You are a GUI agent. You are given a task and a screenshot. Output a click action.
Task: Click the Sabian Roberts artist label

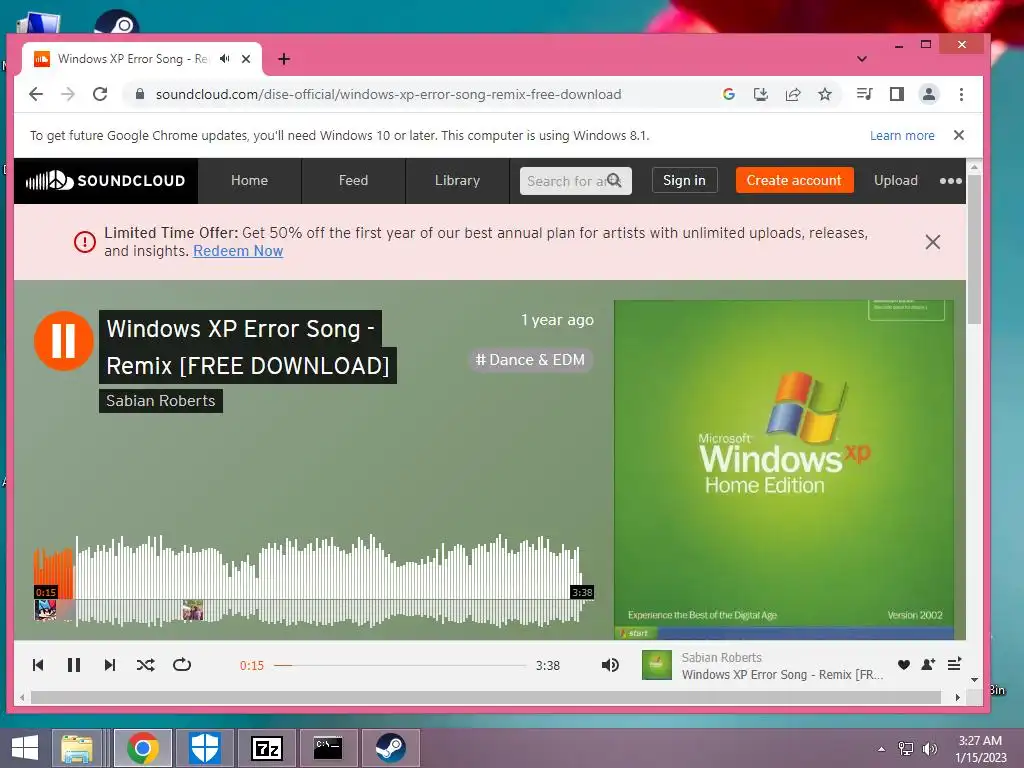[161, 400]
